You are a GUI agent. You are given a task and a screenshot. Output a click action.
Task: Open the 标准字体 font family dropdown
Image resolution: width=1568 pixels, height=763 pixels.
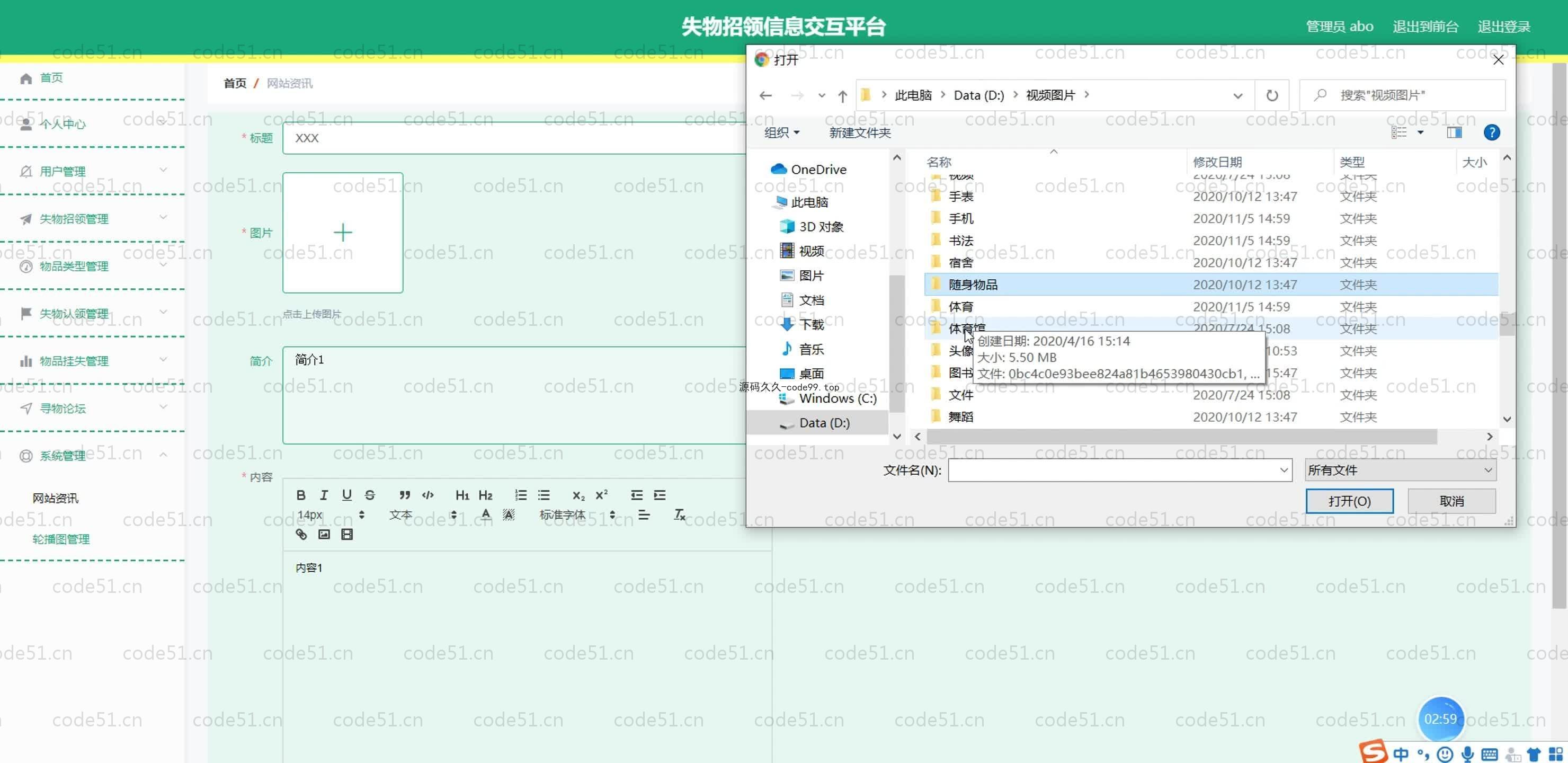[x=577, y=514]
